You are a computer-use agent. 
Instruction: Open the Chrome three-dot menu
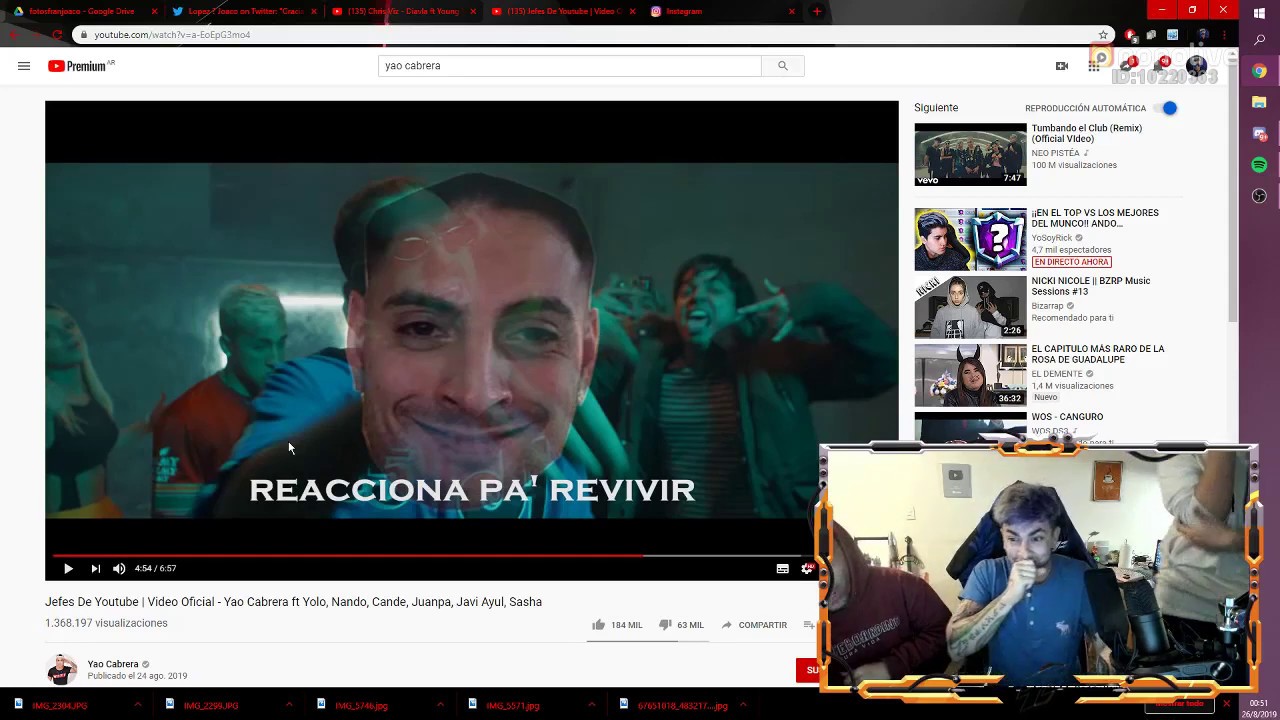pyautogui.click(x=1226, y=35)
